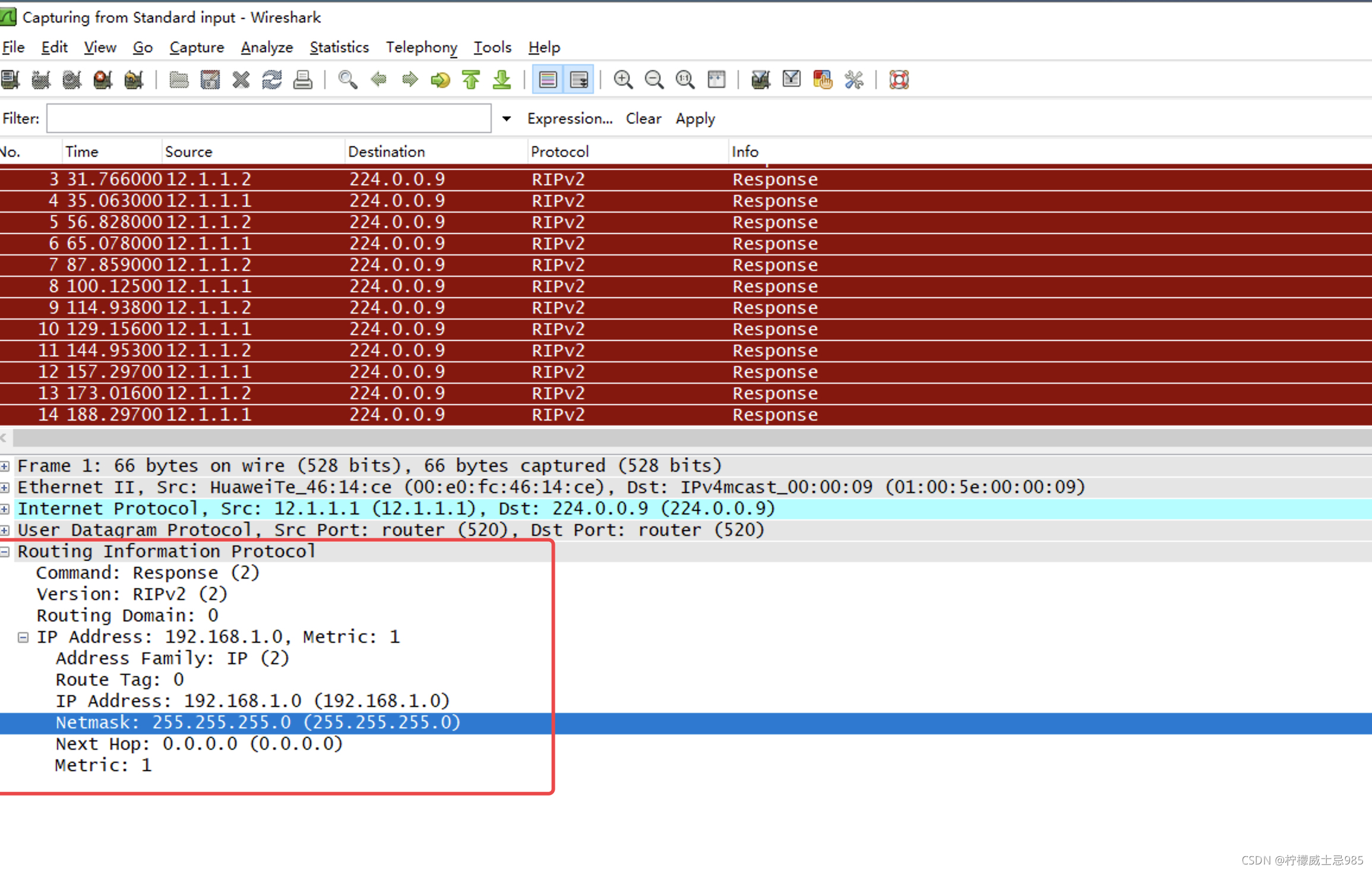Screen dimensions: 1372x871
Task: Expand the Frame 1 tree node
Action: [x=5, y=466]
